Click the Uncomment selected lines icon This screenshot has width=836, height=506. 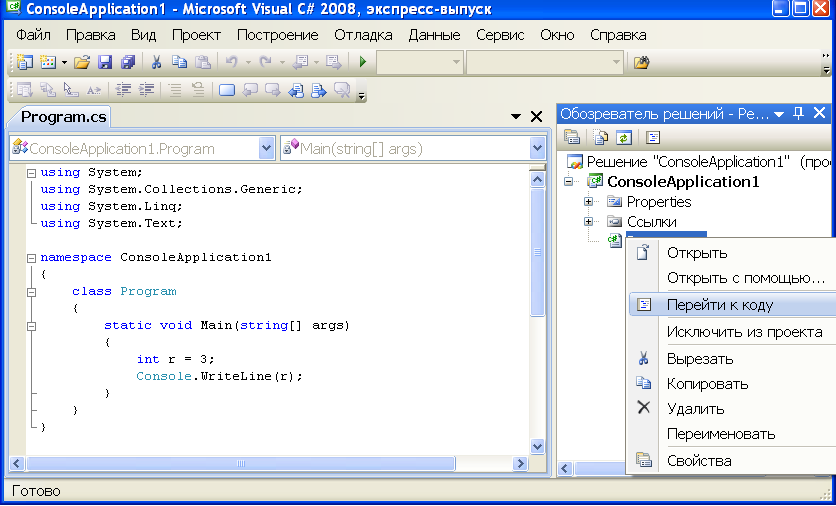click(198, 90)
